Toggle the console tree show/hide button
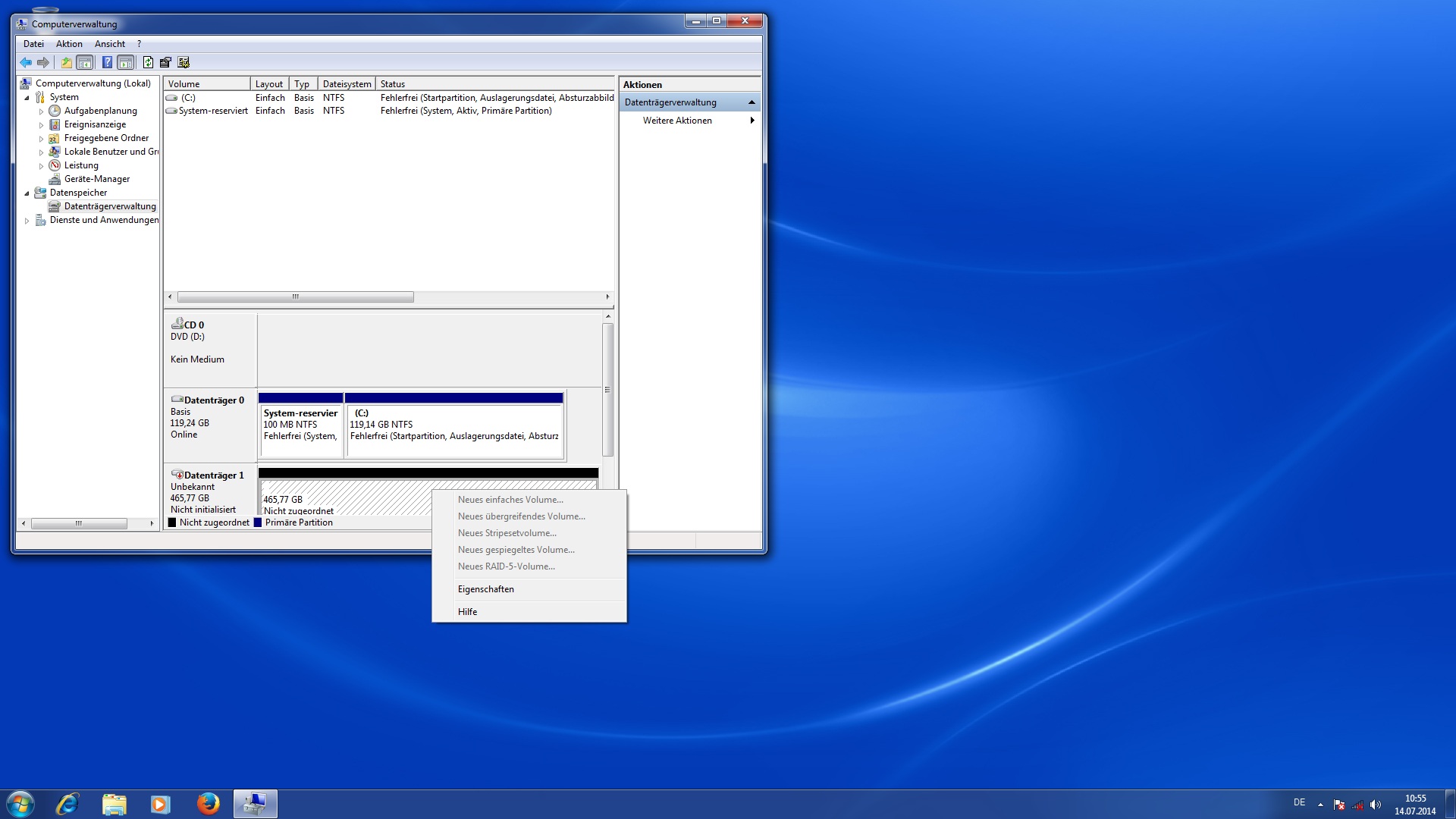 coord(85,63)
